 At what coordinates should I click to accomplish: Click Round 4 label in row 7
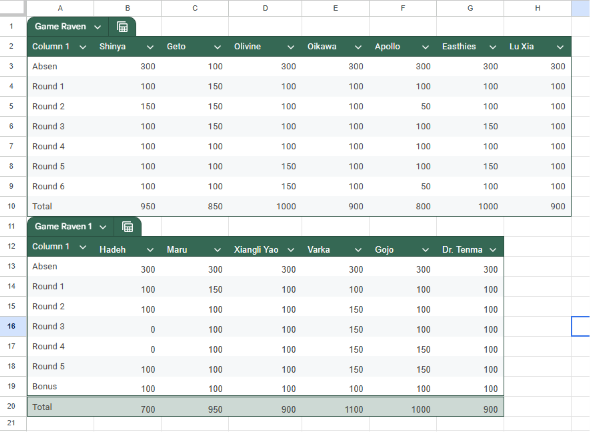[x=48, y=146]
